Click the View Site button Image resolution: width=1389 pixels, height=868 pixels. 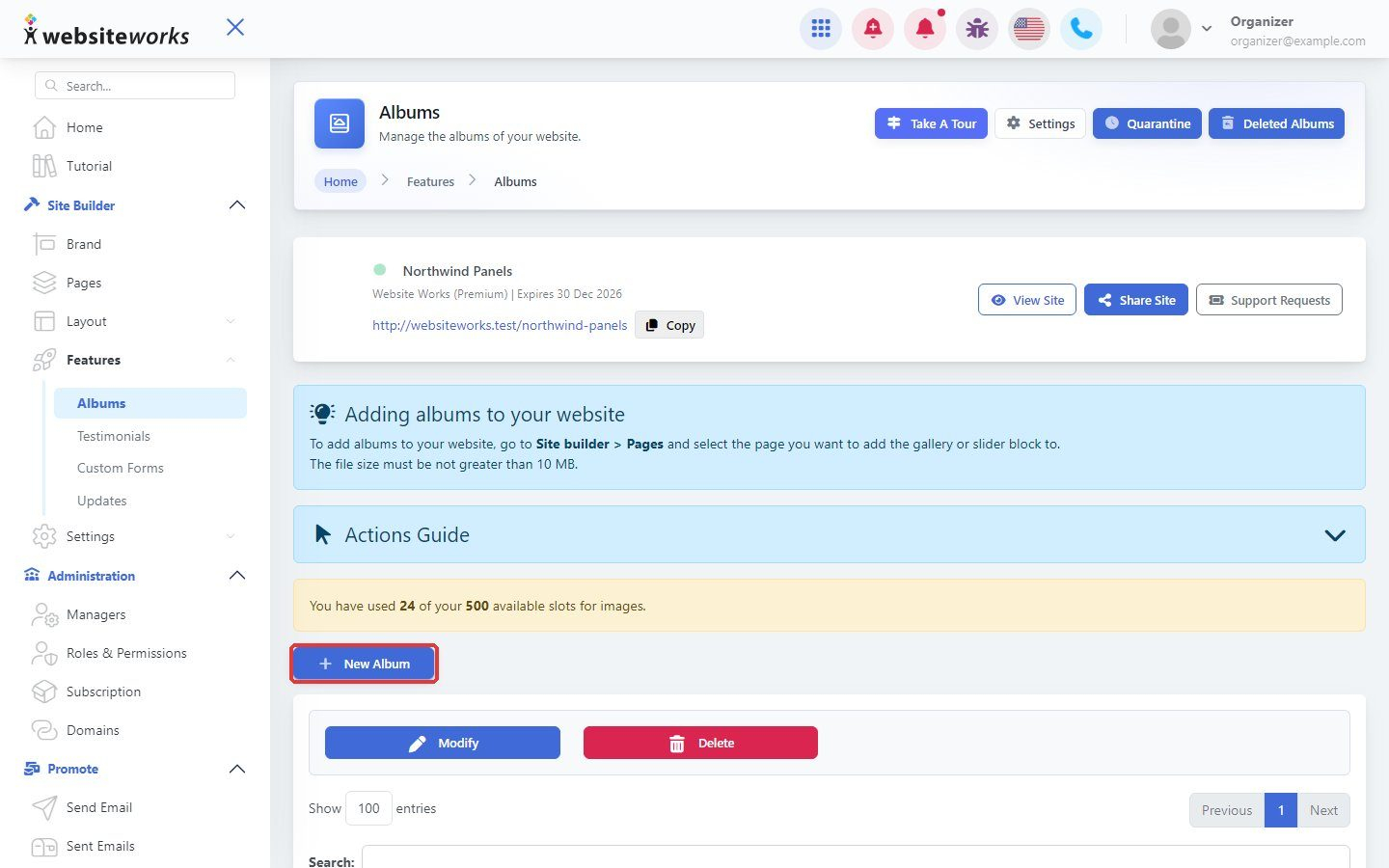point(1027,300)
